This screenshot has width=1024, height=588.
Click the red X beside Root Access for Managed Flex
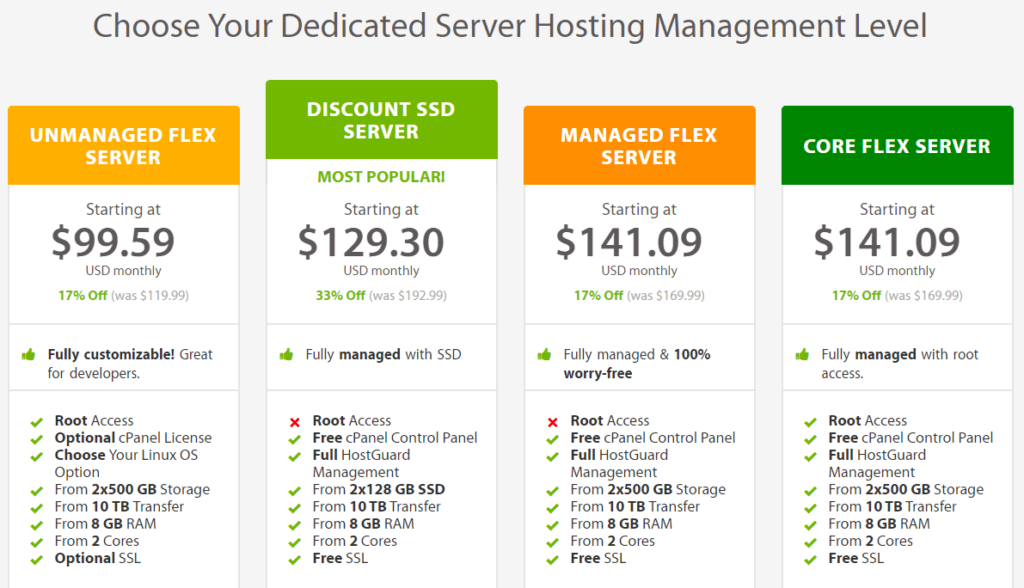(x=552, y=420)
